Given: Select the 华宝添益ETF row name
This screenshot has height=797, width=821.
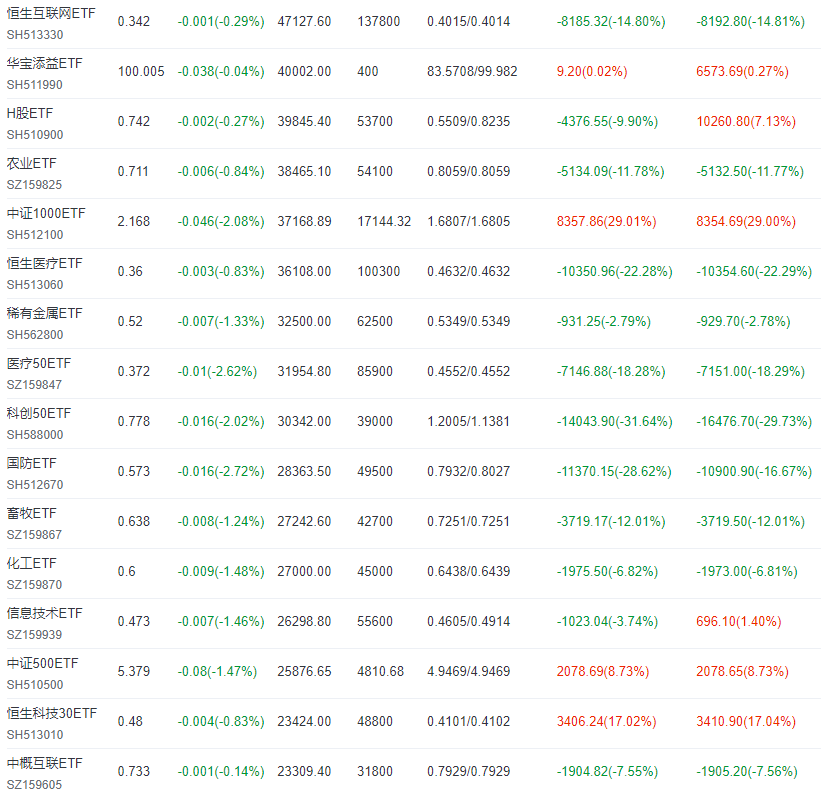Looking at the screenshot, I should coord(45,63).
